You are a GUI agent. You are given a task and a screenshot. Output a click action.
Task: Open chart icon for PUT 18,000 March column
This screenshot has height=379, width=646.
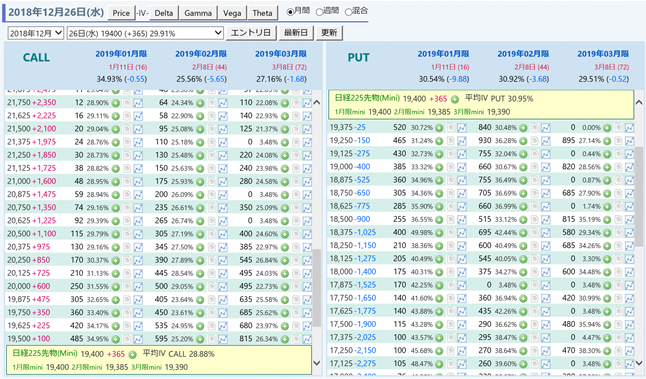630,272
